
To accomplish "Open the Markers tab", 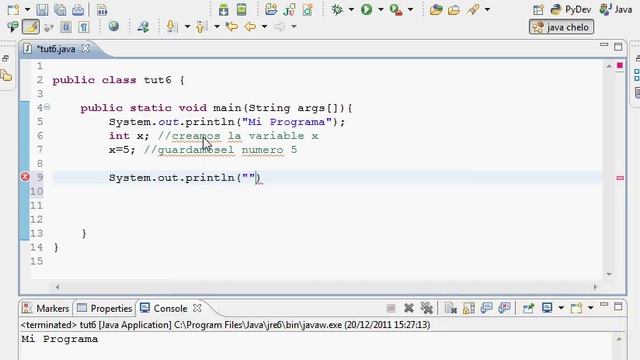I will (x=45, y=308).
